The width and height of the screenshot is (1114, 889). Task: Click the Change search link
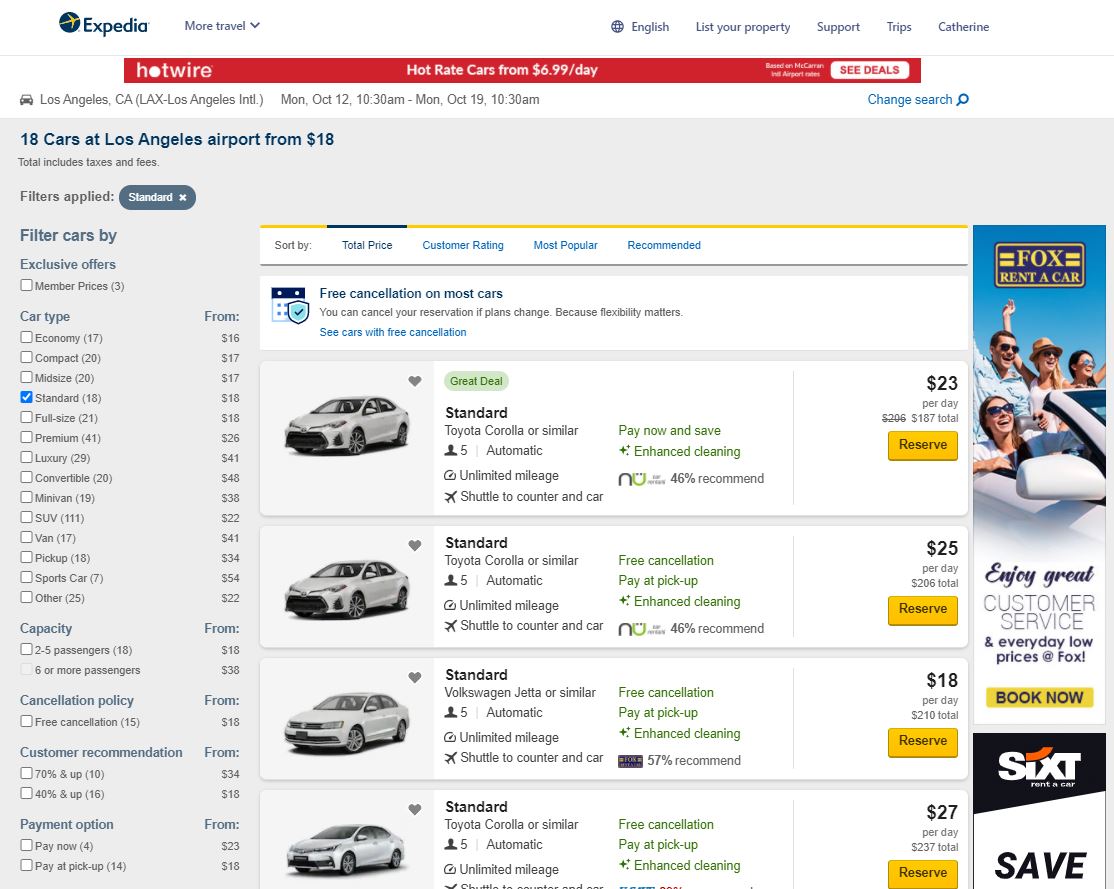point(909,99)
